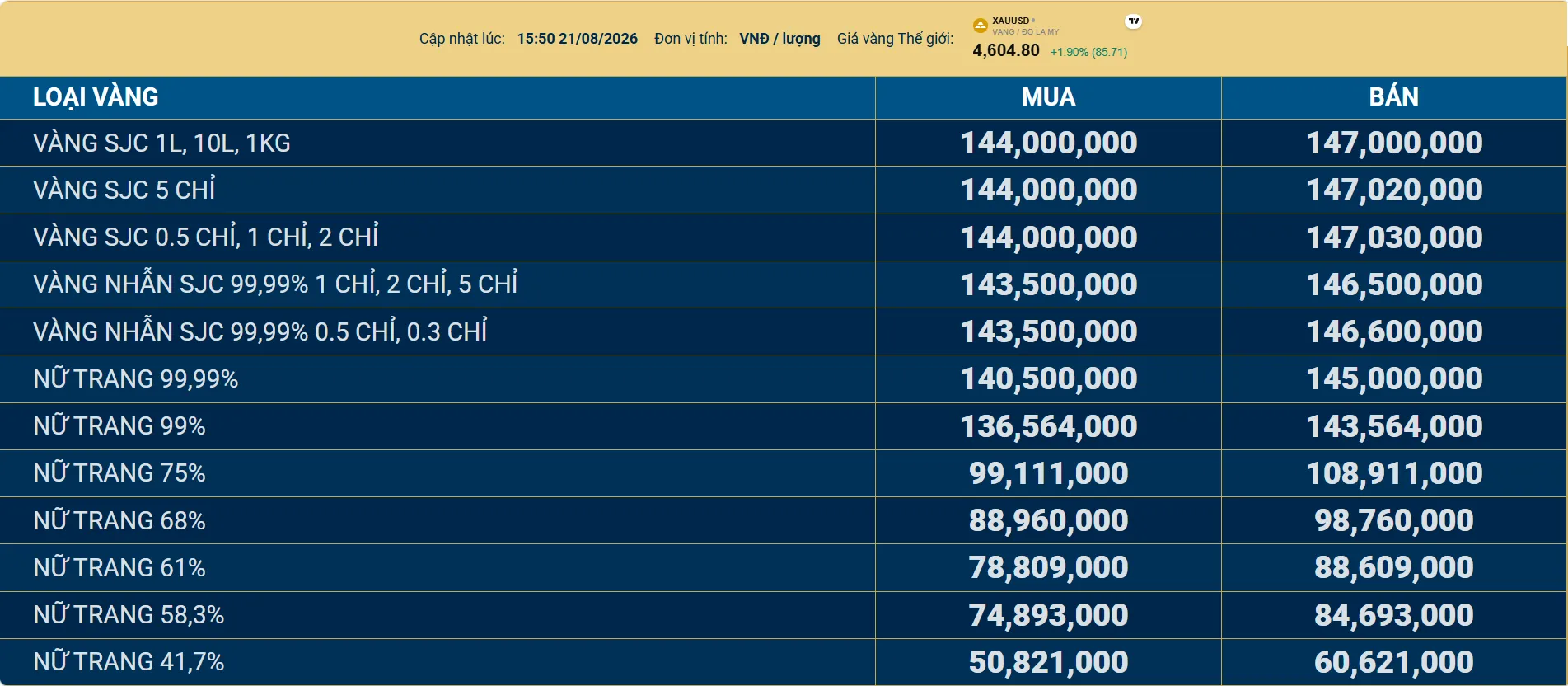
Task: Open the XAUUSD symbol link
Action: click(1011, 21)
